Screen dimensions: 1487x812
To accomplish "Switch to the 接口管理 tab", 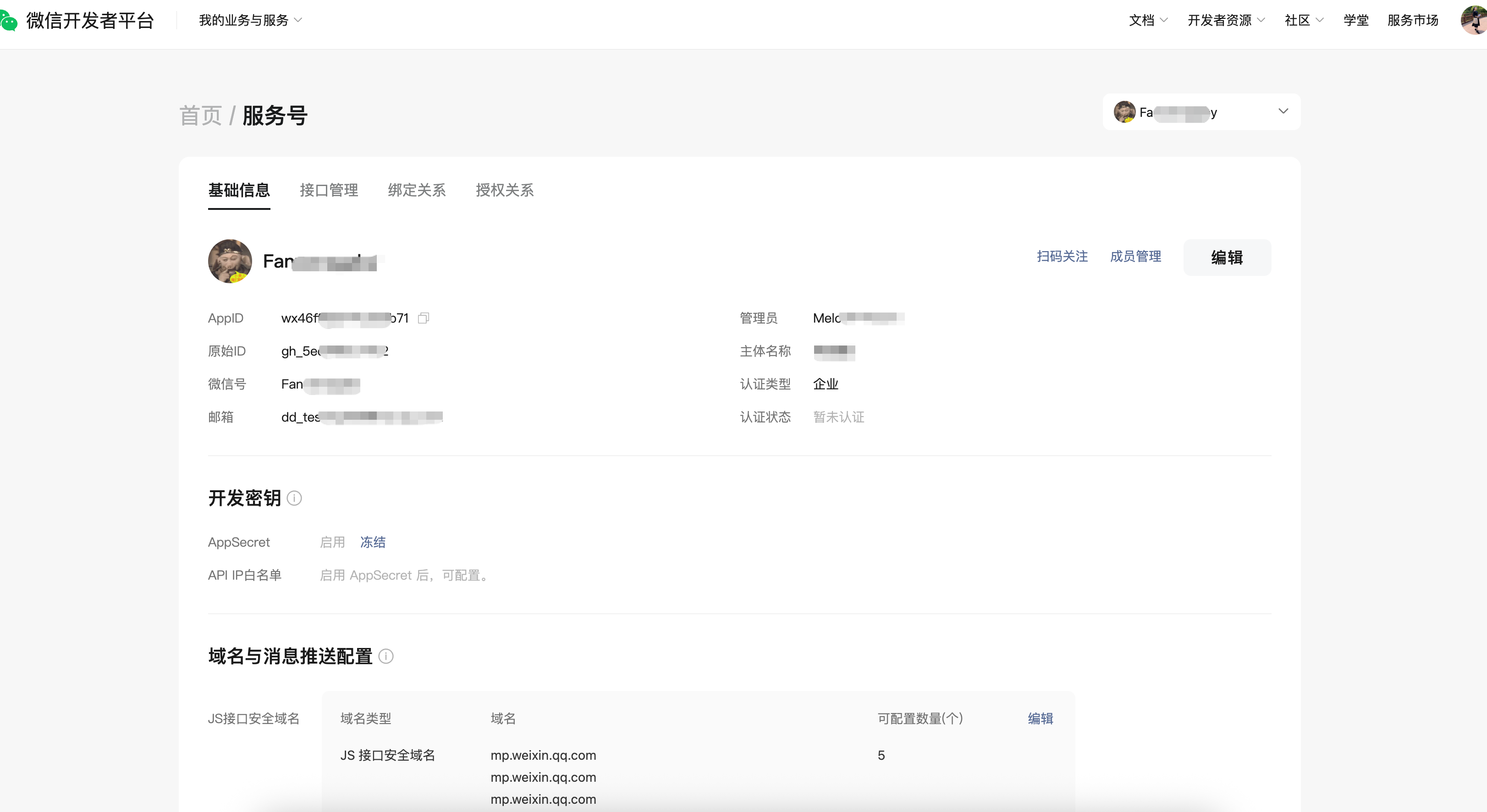I will tap(329, 190).
